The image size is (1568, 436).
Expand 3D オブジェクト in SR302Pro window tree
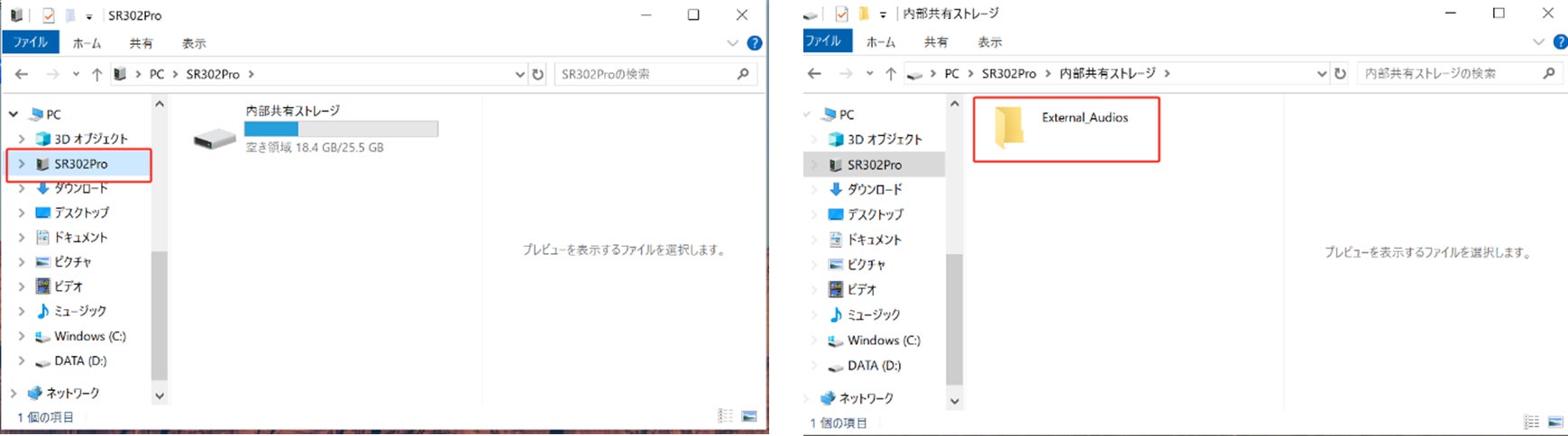pos(22,139)
